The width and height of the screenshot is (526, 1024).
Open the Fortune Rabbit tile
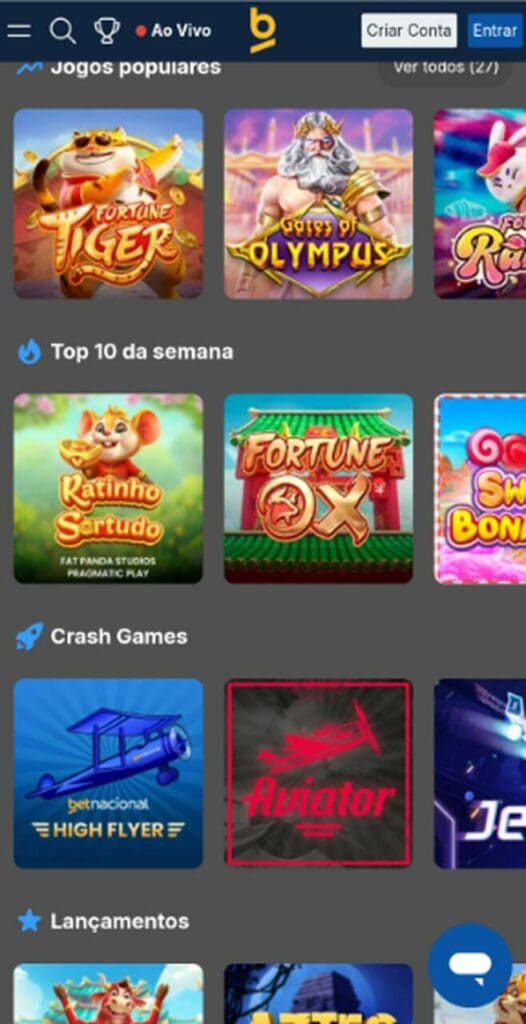tap(480, 204)
